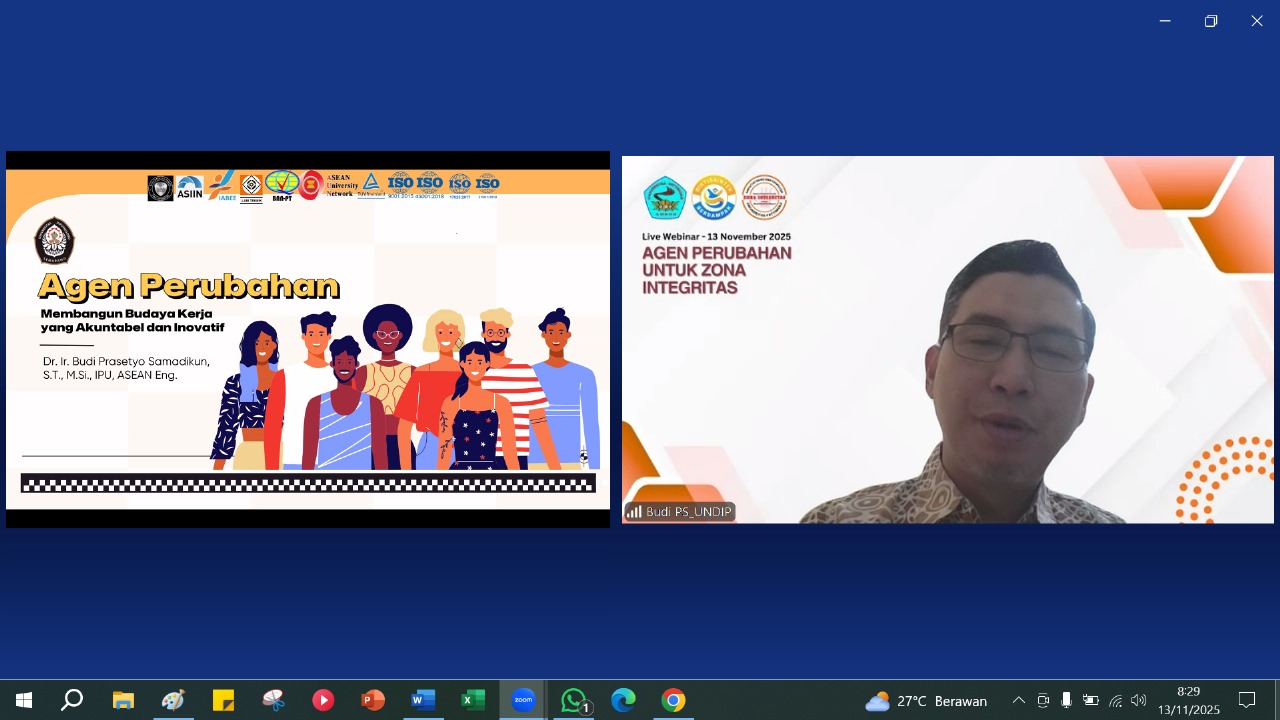Open Sticky Notes from the taskbar
Screen dimensions: 1280x720
point(223,700)
